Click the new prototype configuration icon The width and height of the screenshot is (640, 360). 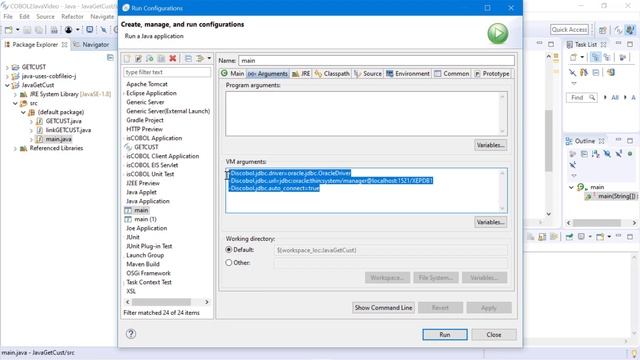[138, 59]
